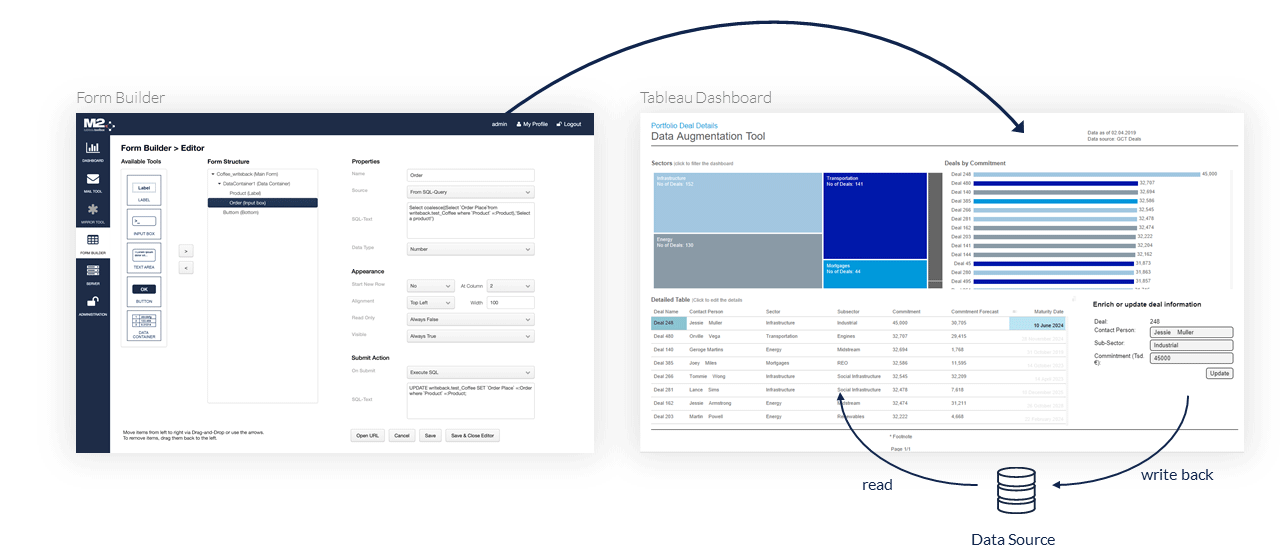Image resolution: width=1280 pixels, height=552 pixels.
Task: Open the Source dropdown From SQL-Query
Action: click(471, 192)
